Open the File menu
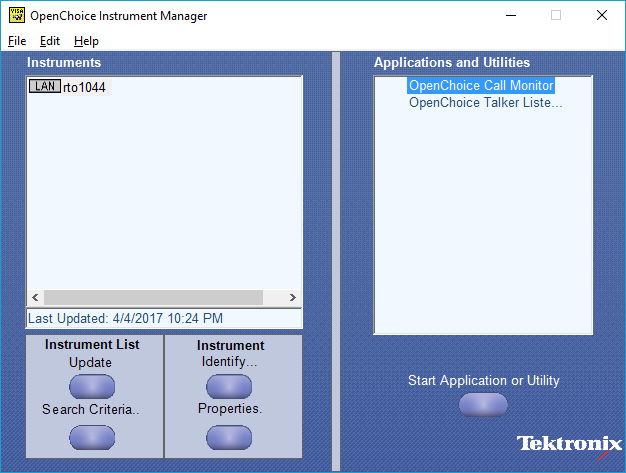626x473 pixels. pyautogui.click(x=17, y=41)
